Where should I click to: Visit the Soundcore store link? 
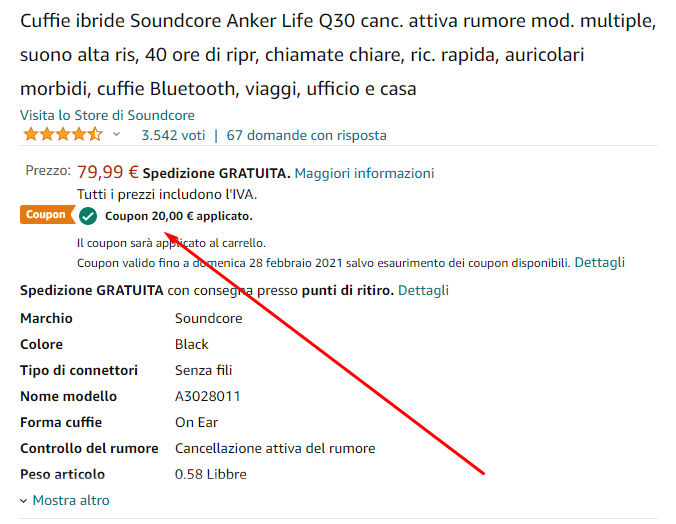pyautogui.click(x=107, y=115)
